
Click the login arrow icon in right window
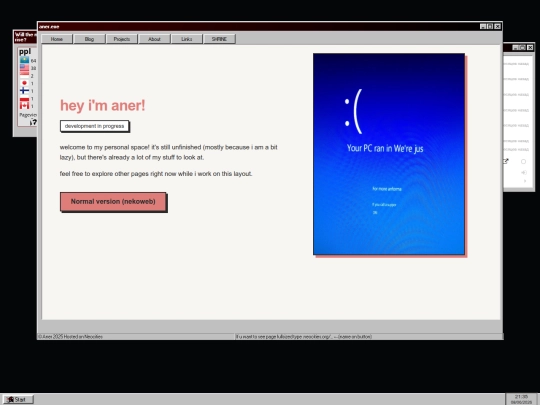[524, 173]
